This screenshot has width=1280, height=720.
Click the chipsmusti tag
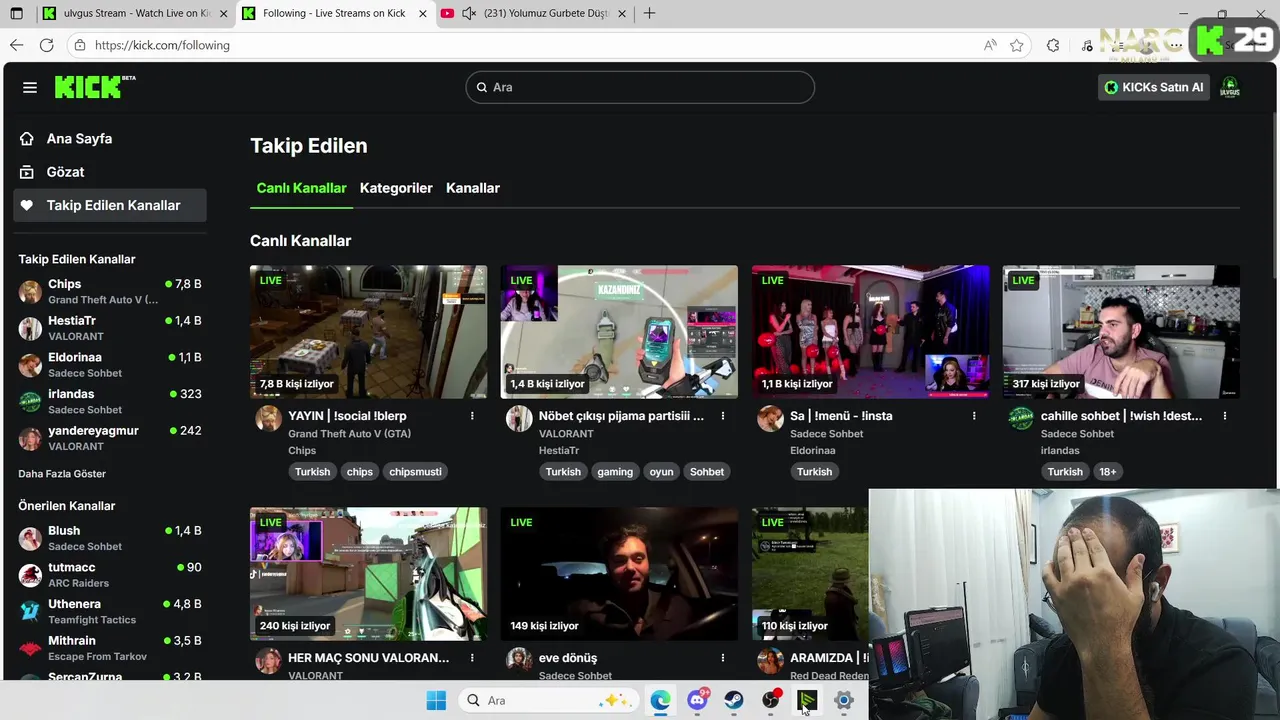click(415, 472)
